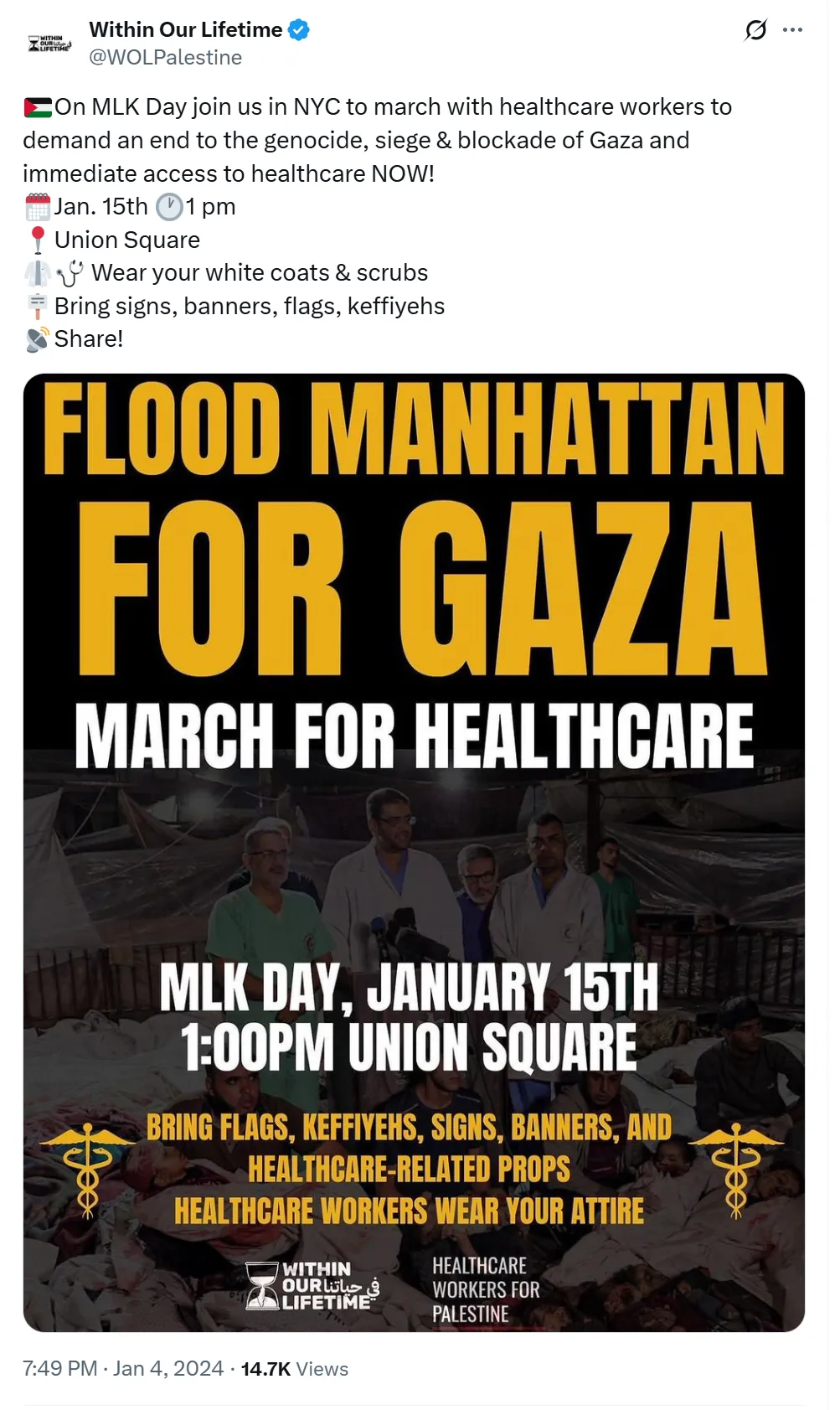Click the display name Within Our Lifetime
The image size is (840, 1410).
coord(185,29)
